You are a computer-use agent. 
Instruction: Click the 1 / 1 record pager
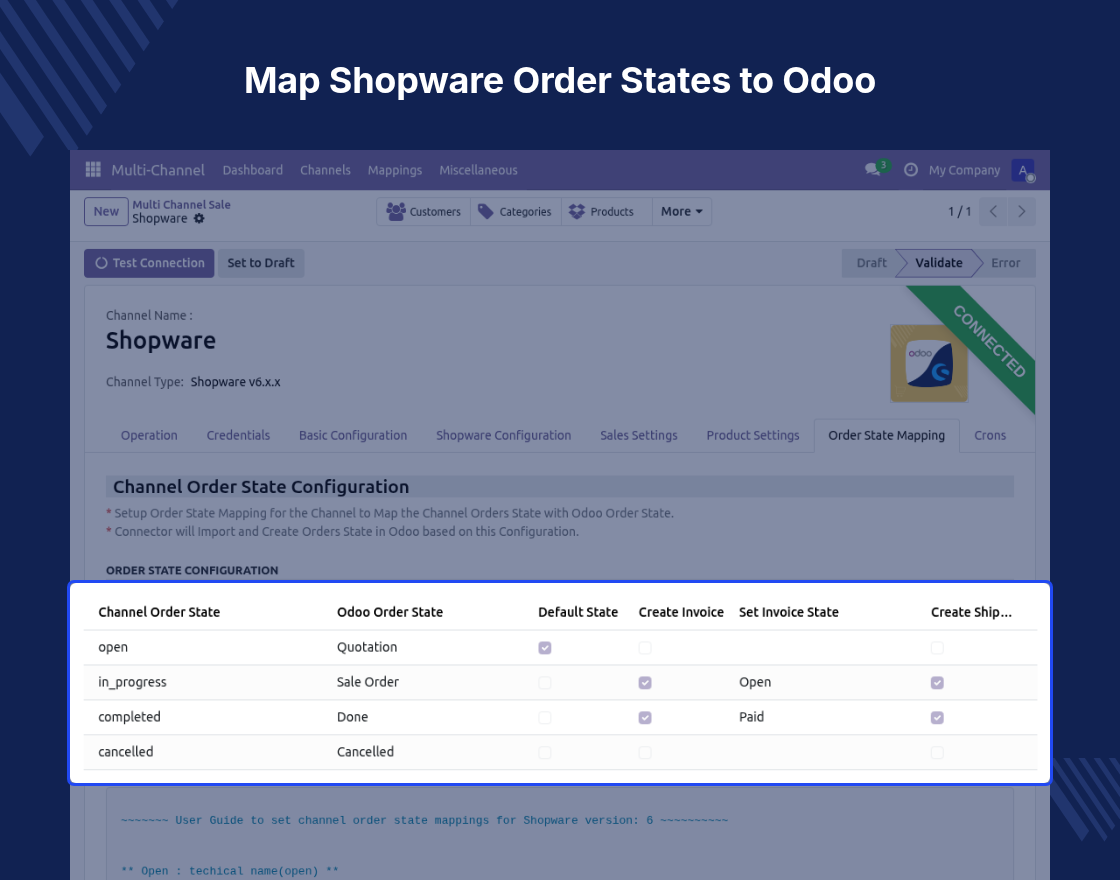pos(959,211)
